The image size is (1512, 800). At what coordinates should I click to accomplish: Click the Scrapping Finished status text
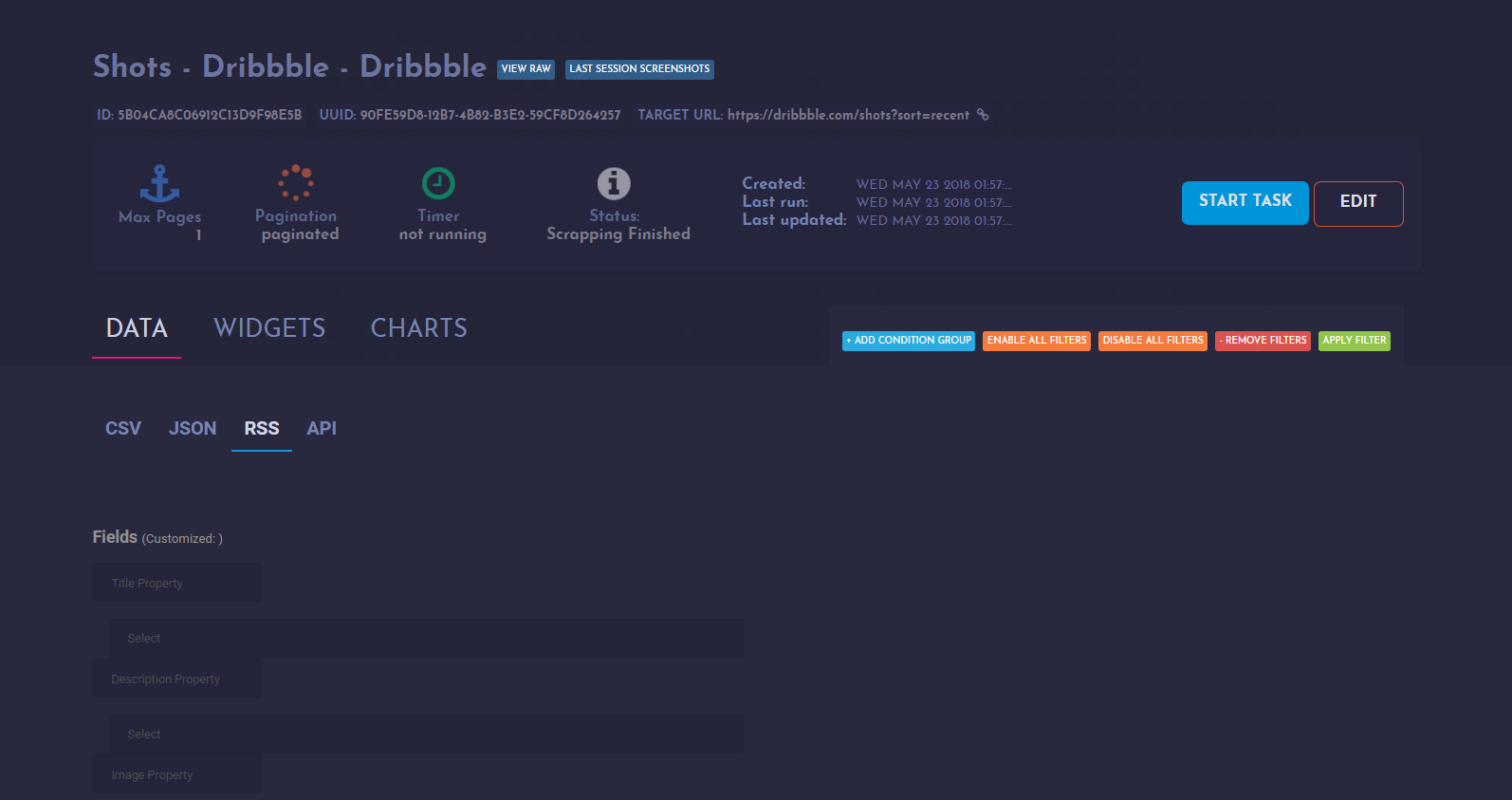[x=618, y=234]
